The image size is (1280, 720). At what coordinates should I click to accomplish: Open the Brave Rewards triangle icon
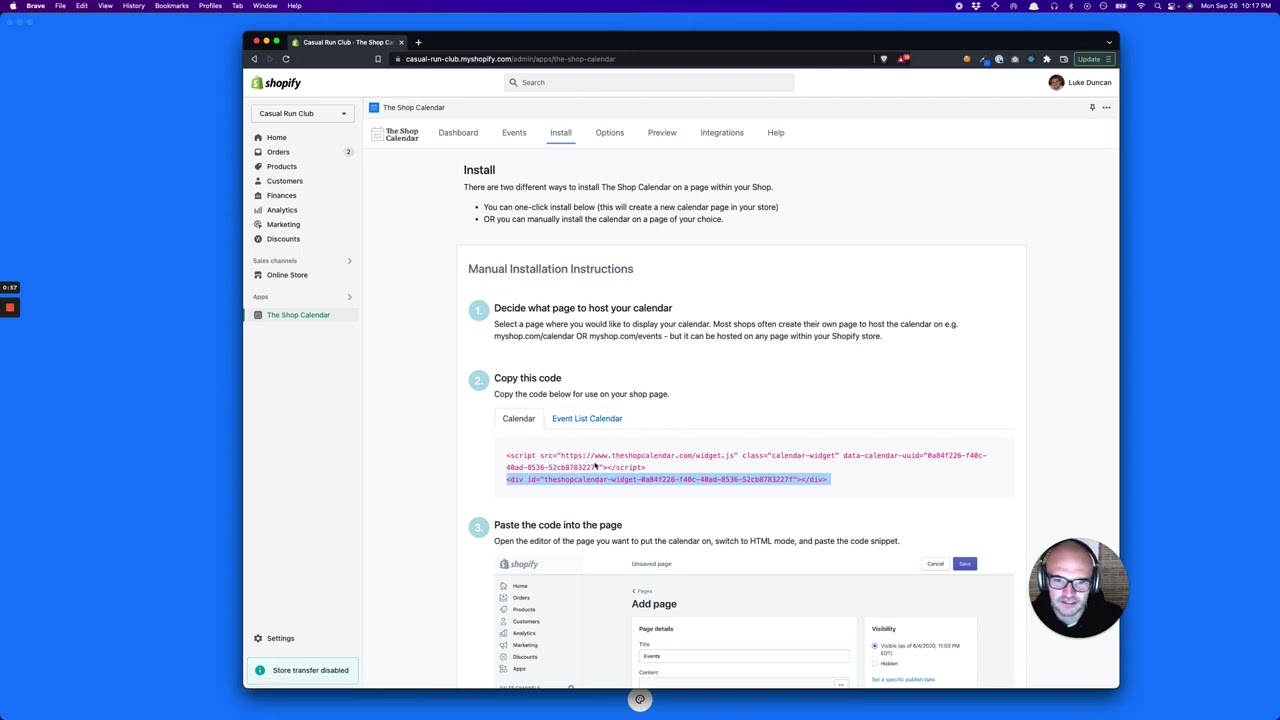click(x=902, y=59)
